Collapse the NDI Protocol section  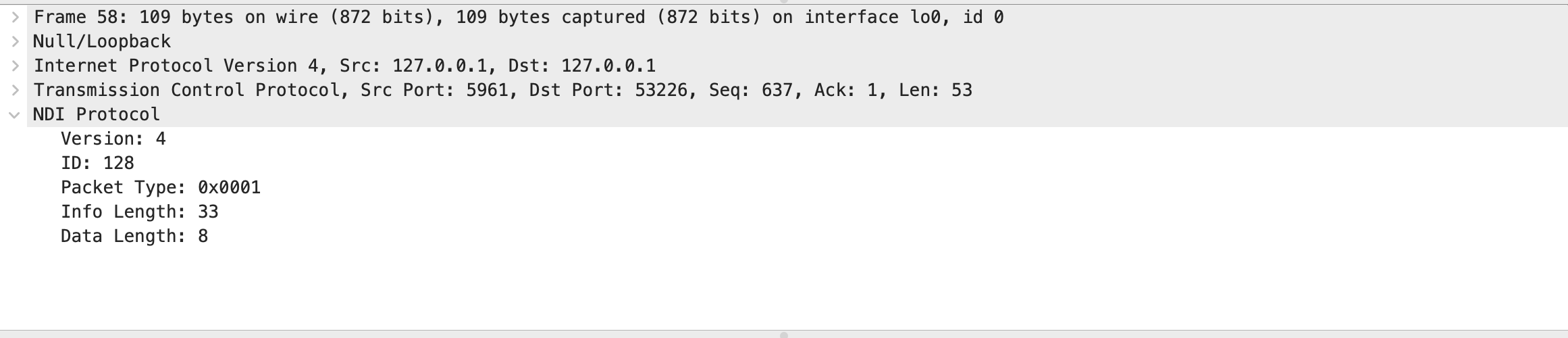pyautogui.click(x=15, y=114)
